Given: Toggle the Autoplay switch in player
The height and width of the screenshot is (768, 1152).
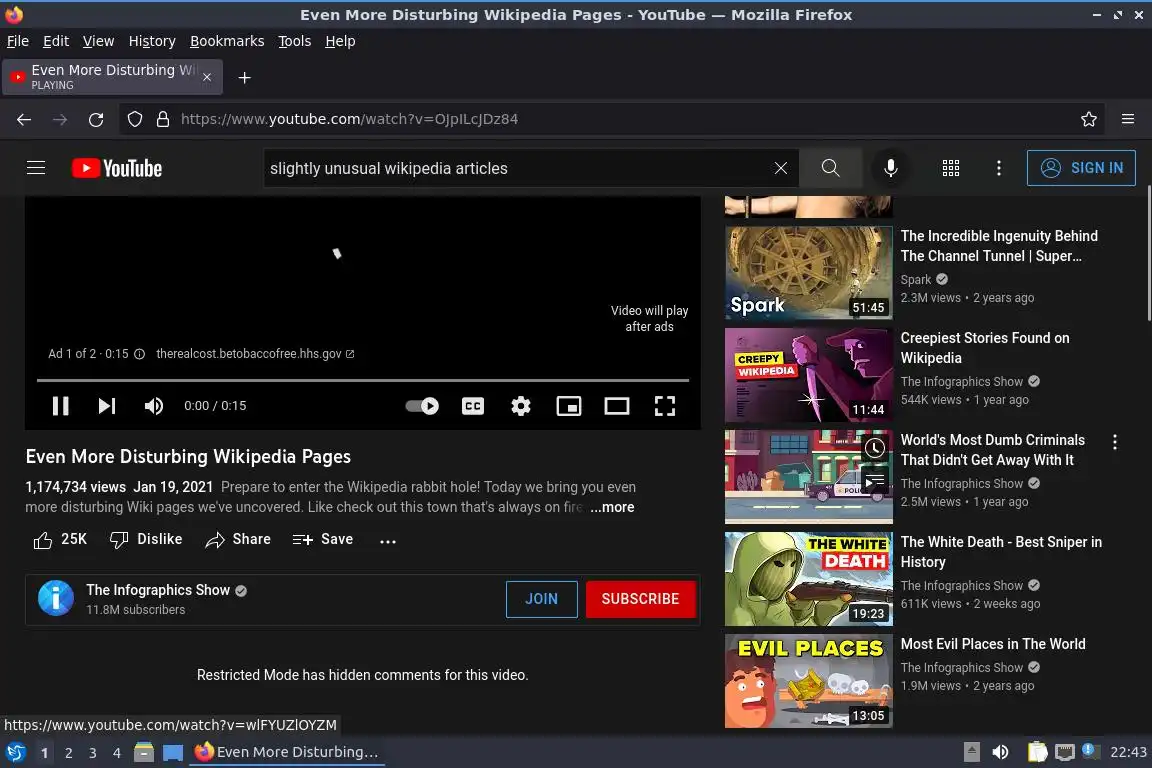Looking at the screenshot, I should [x=422, y=406].
